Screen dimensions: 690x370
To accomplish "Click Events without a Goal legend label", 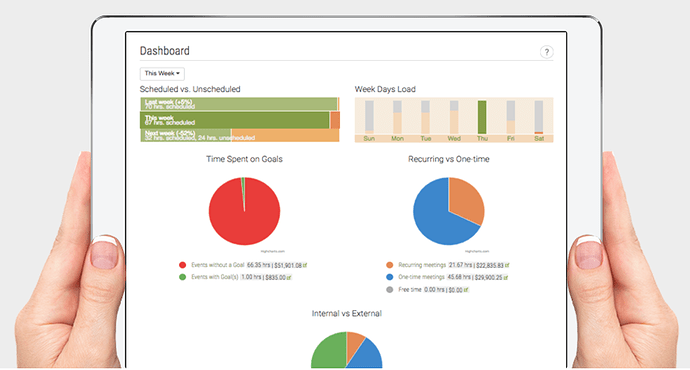I will click(217, 265).
